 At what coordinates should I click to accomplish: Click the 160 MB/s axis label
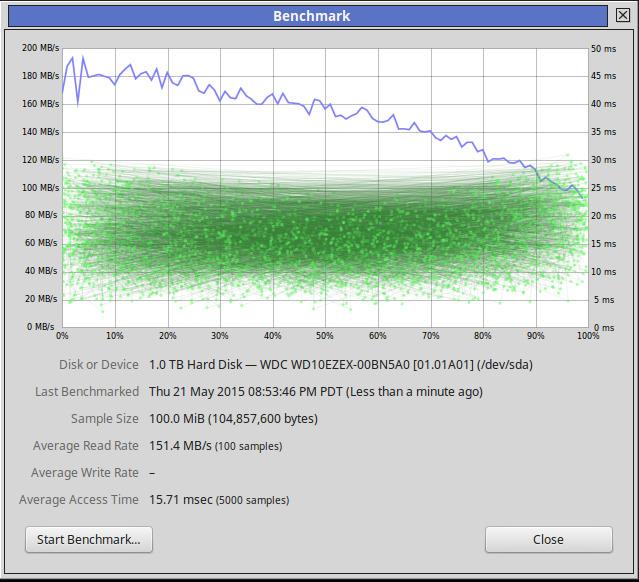point(40,104)
